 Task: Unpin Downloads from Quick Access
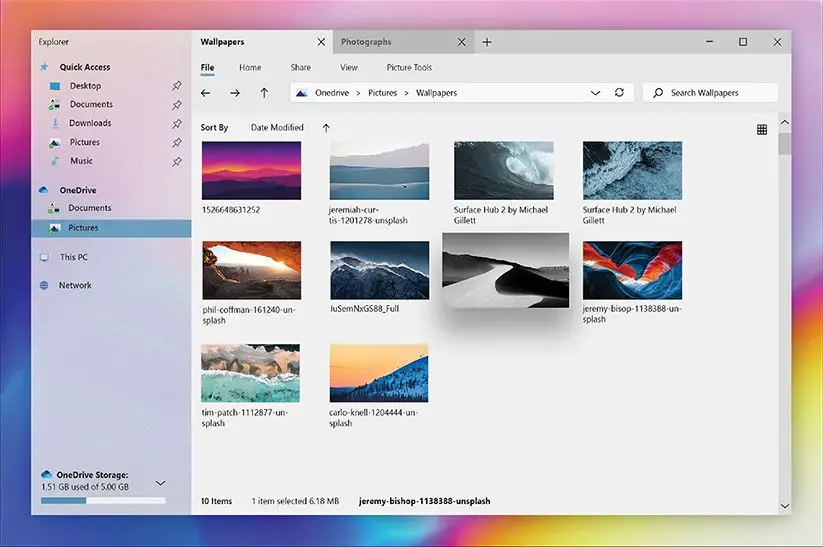177,123
